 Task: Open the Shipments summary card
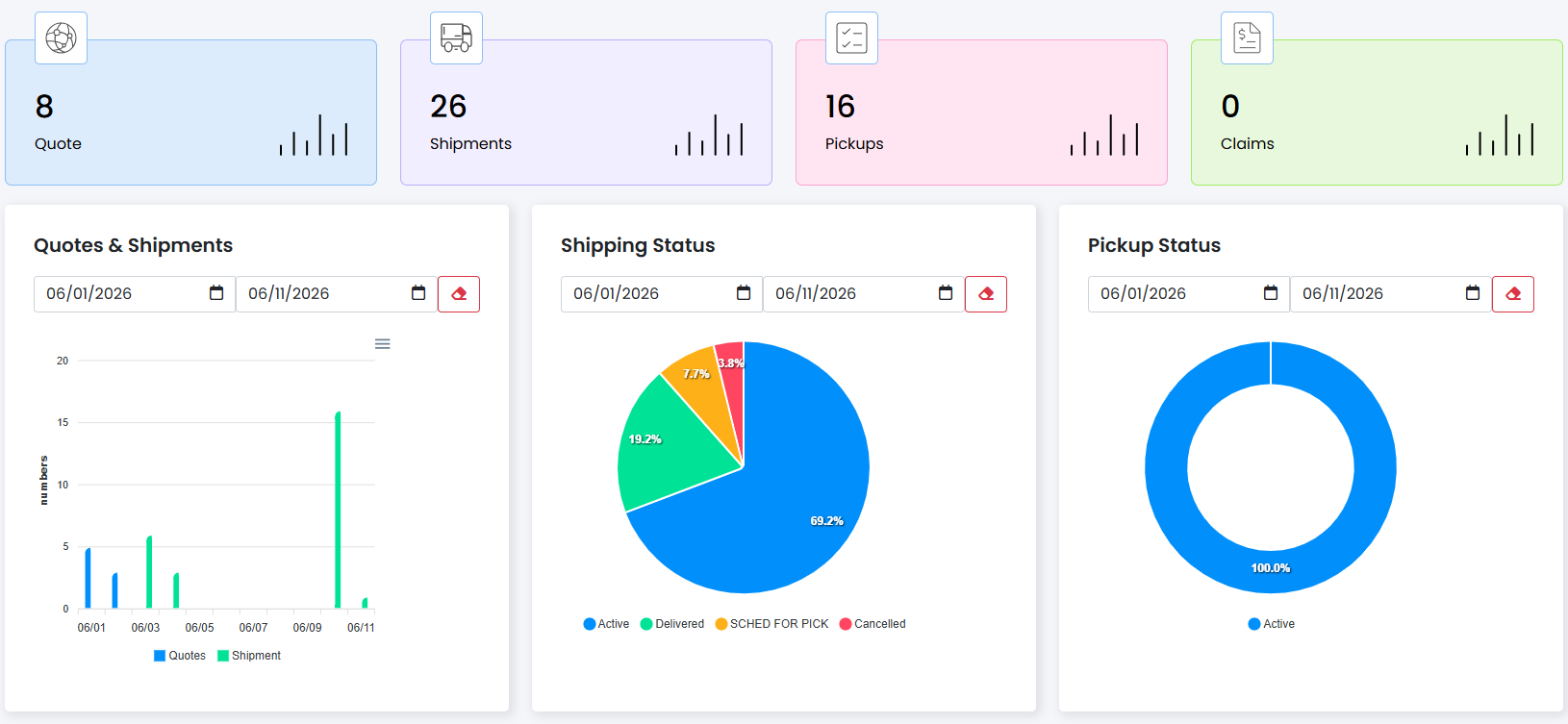click(586, 112)
